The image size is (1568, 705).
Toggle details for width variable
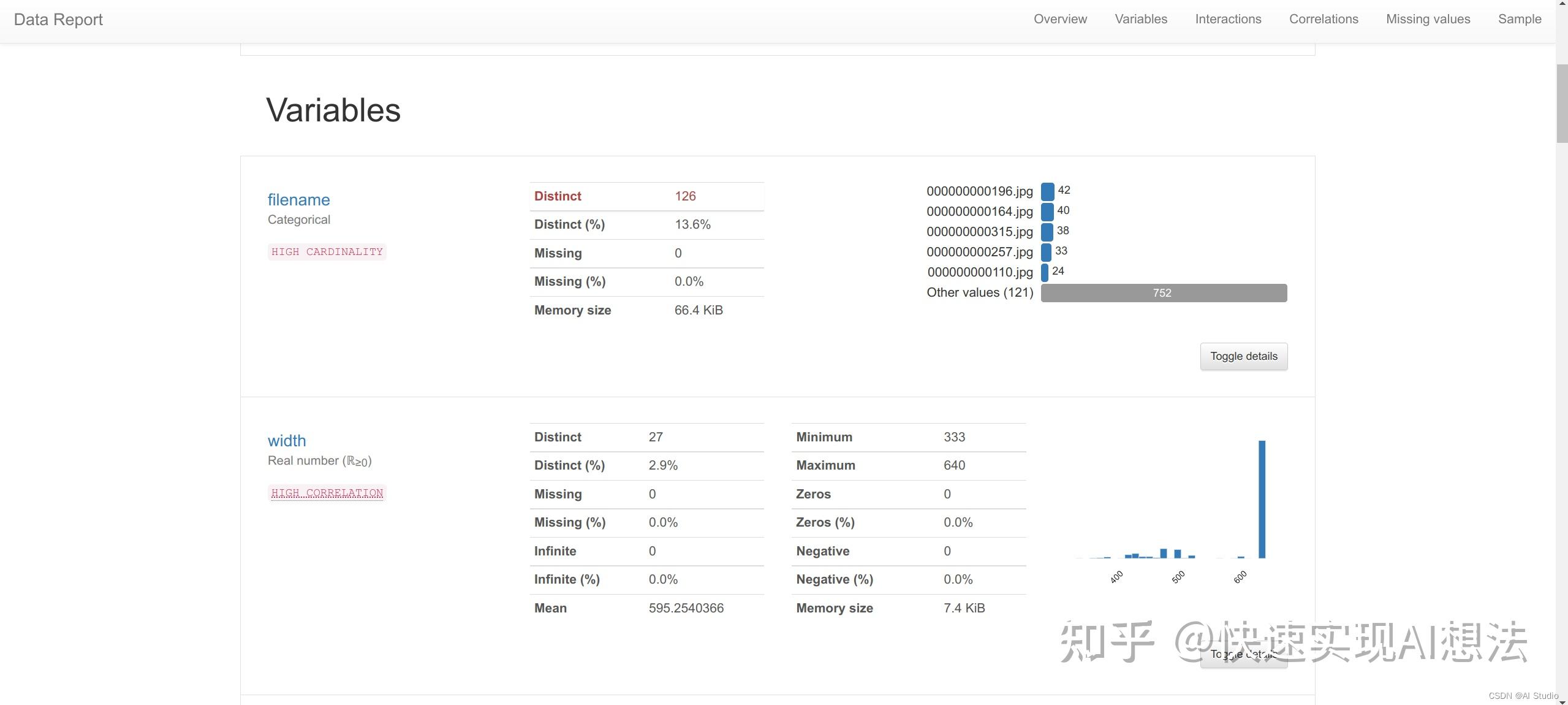1243,654
